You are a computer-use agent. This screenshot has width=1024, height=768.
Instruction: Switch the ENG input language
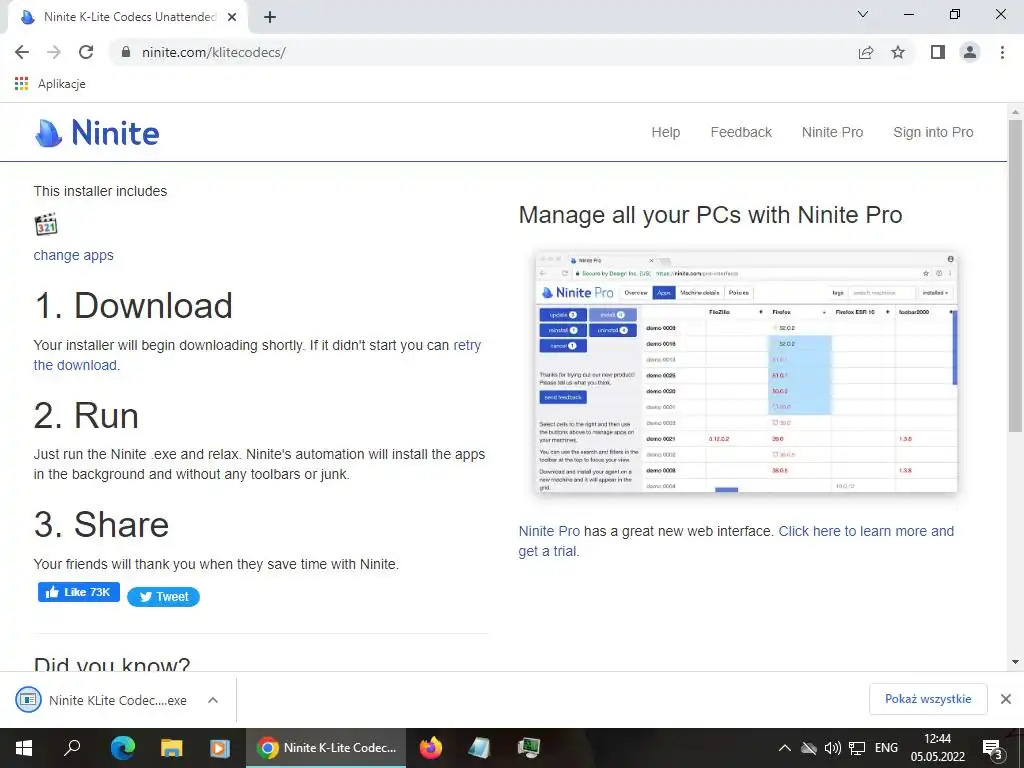coord(886,748)
